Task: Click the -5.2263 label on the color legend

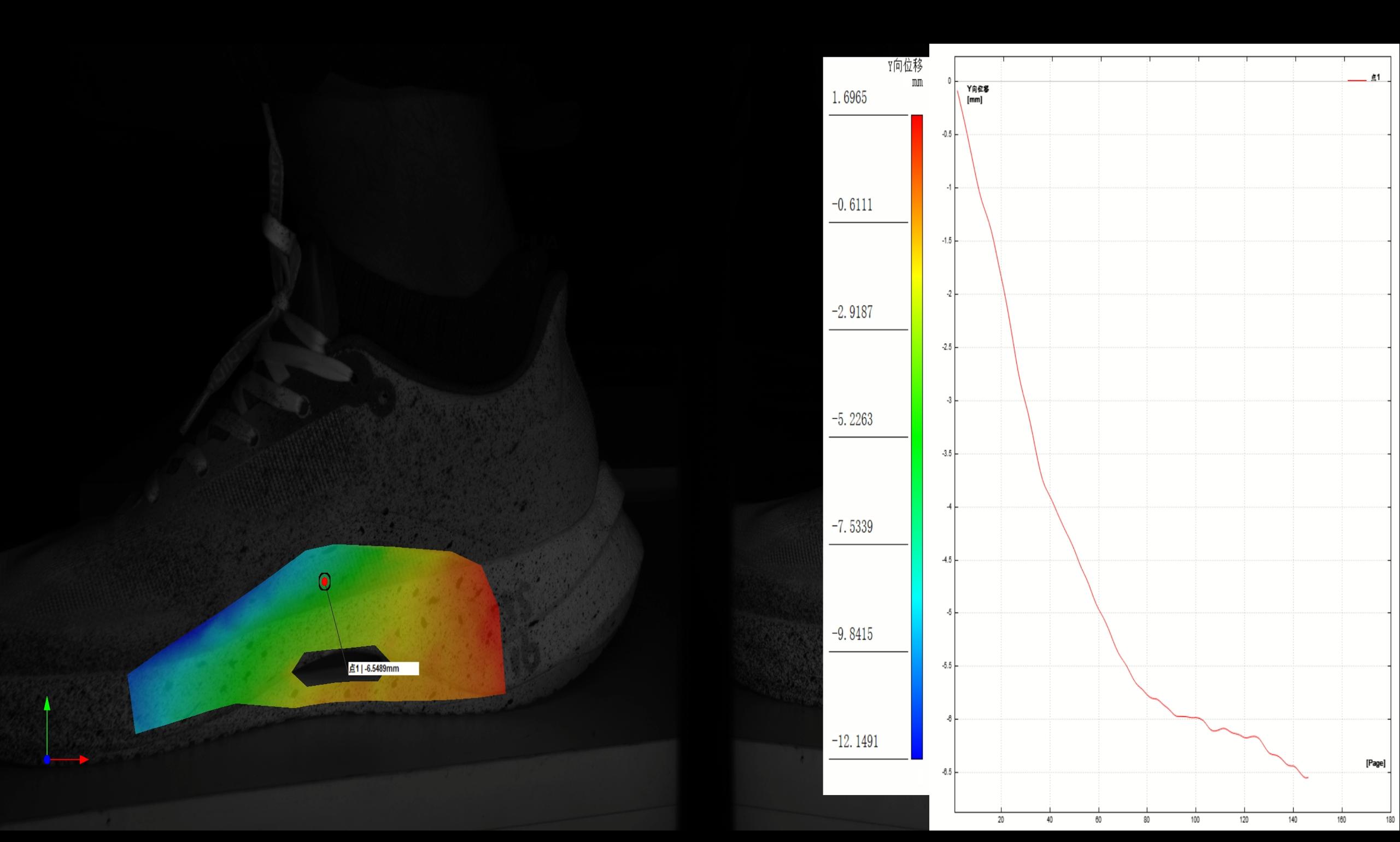Action: pos(852,420)
